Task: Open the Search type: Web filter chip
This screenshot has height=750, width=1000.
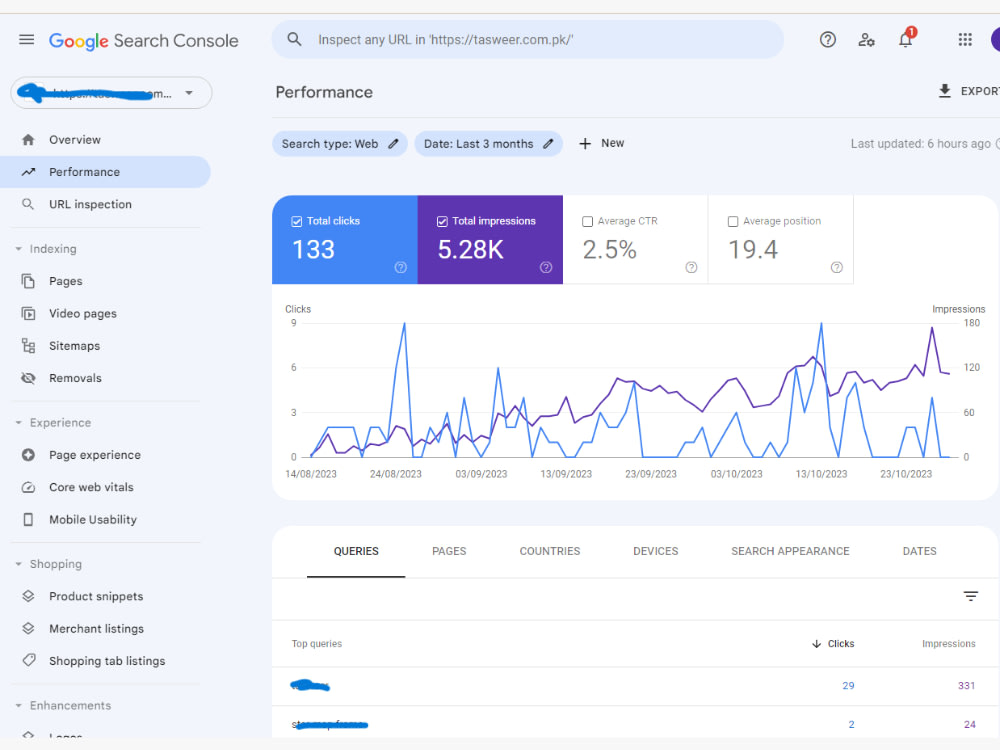Action: click(340, 144)
